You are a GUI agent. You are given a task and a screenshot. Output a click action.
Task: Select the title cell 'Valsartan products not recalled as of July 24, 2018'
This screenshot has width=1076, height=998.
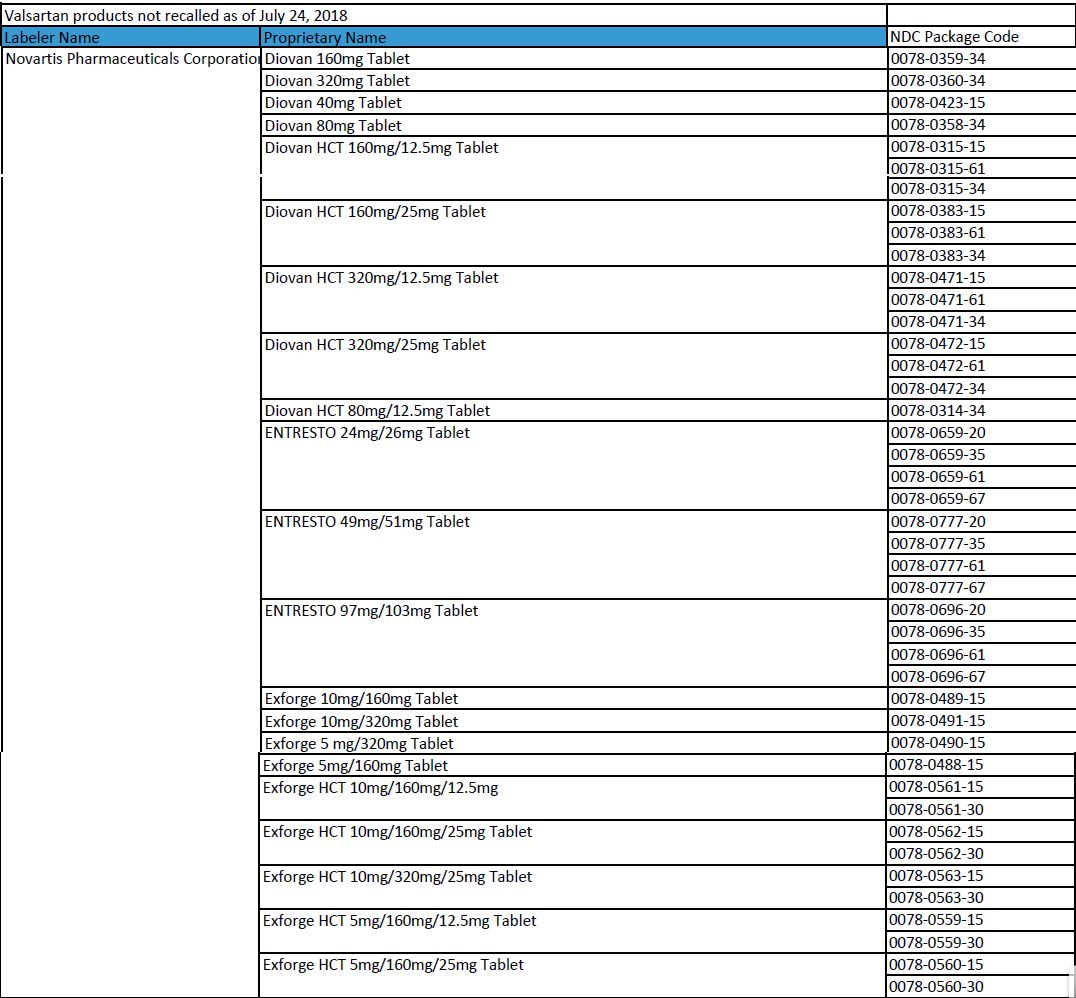[445, 15]
